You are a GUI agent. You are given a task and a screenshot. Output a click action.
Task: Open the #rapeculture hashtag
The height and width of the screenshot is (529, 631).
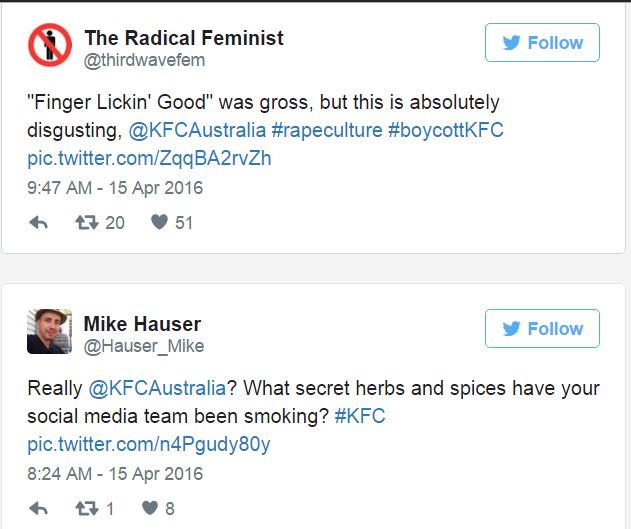[x=326, y=130]
